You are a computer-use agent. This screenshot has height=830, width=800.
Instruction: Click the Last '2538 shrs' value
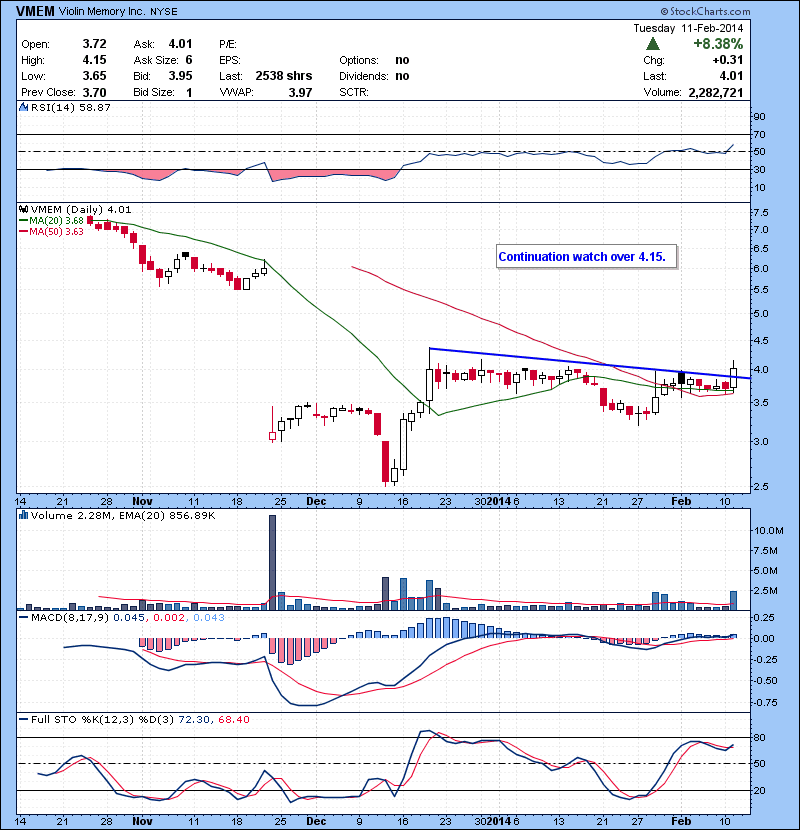coord(284,76)
